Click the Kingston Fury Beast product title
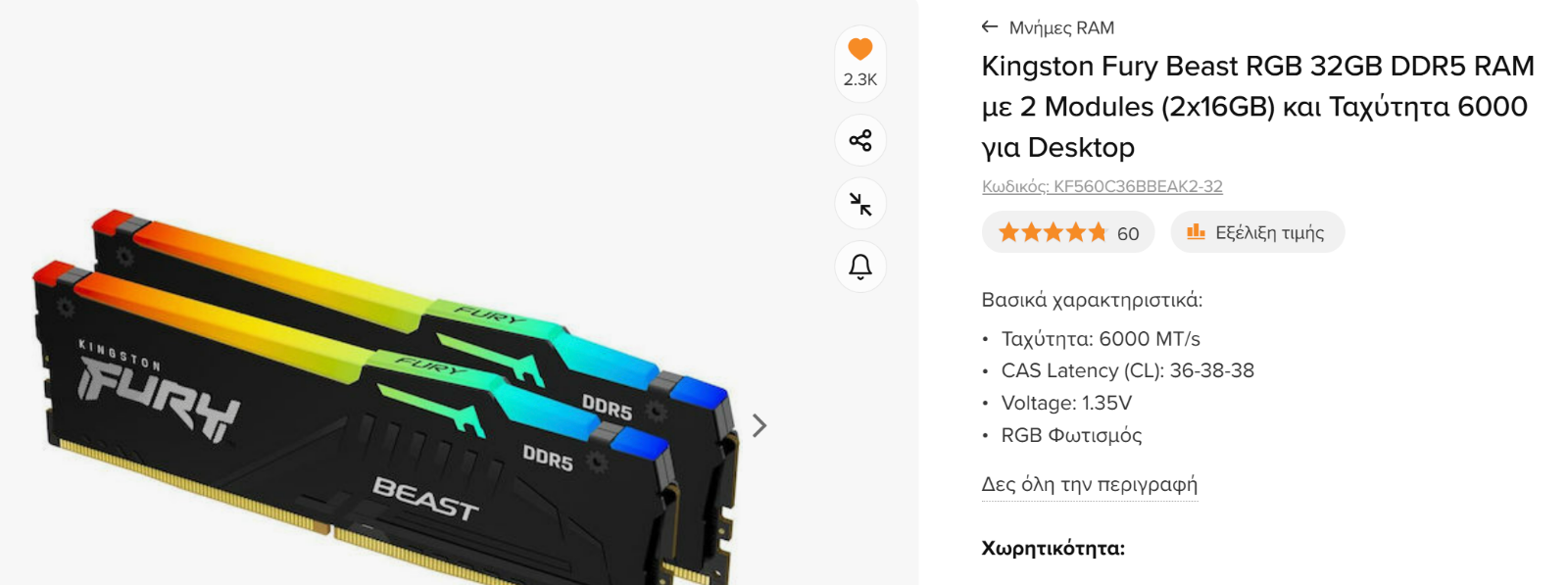The image size is (1568, 585). coord(1258,106)
